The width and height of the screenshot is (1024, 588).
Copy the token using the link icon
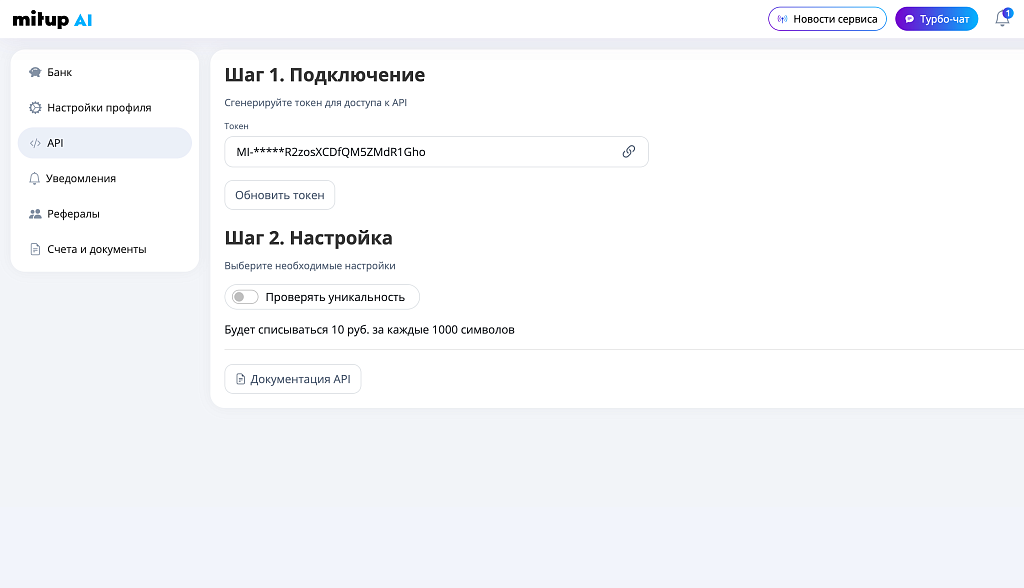(629, 152)
